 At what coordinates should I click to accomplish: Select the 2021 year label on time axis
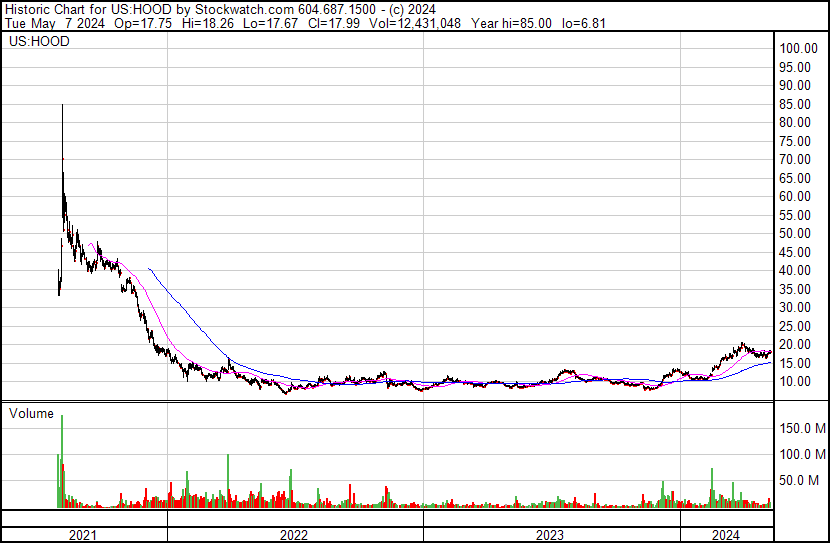click(83, 535)
